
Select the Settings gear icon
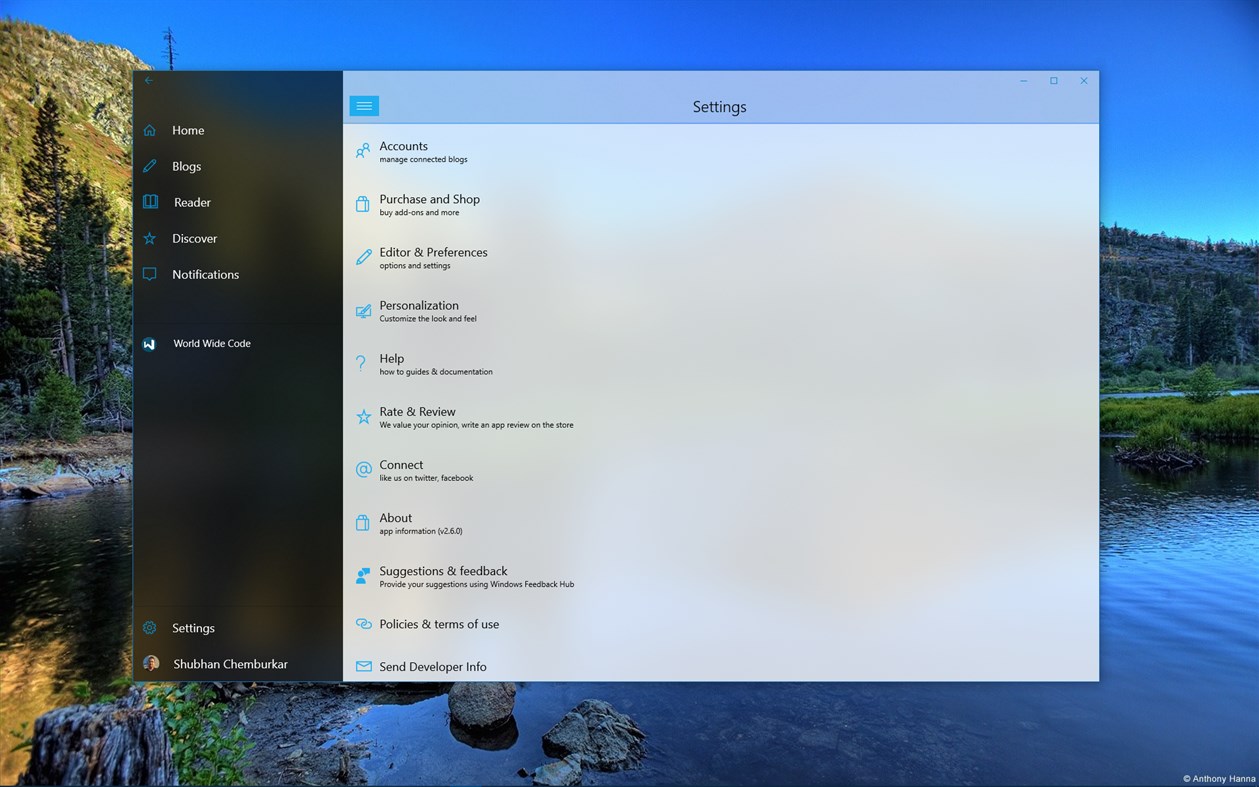149,627
